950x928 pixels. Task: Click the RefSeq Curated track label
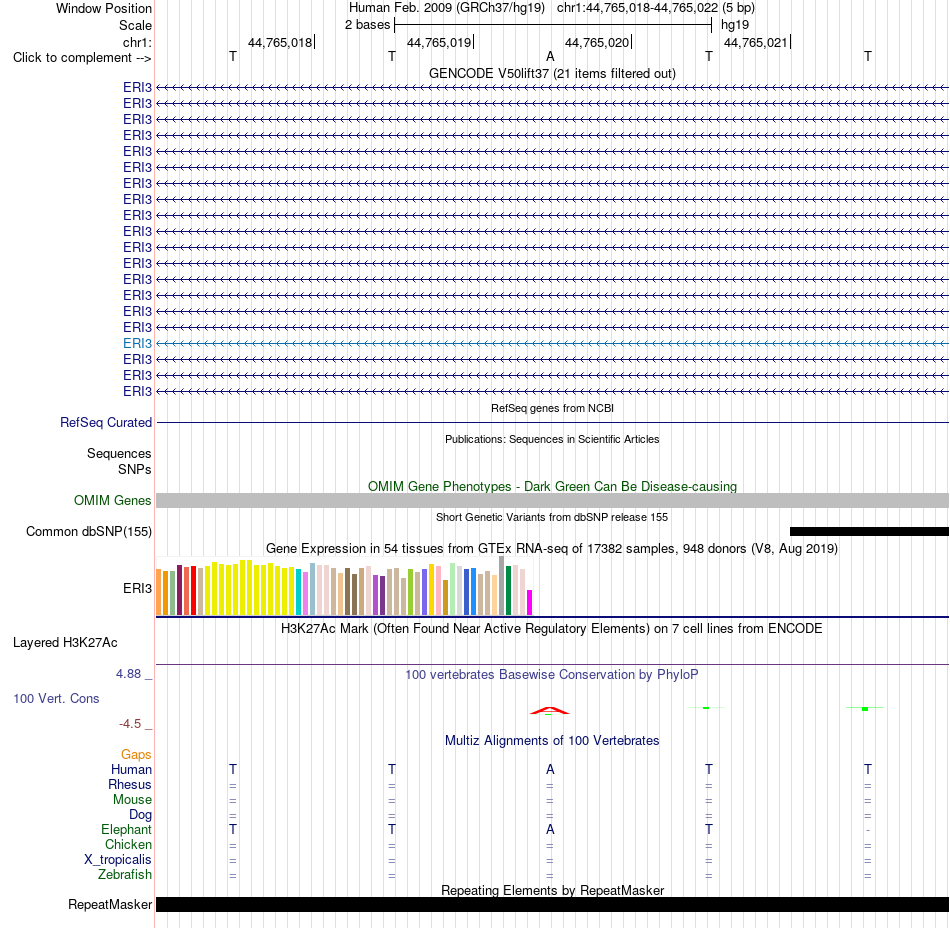pyautogui.click(x=106, y=423)
